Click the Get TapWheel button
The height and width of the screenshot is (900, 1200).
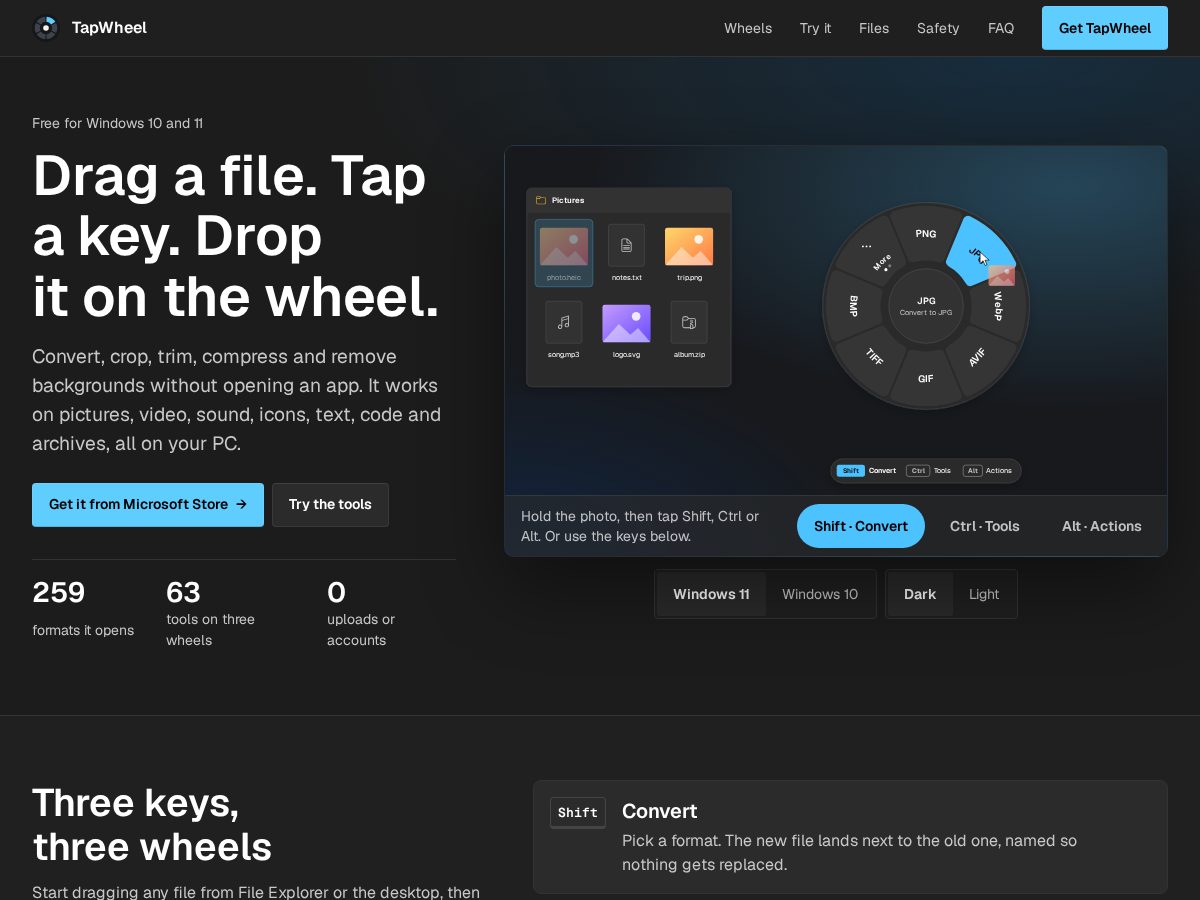tap(1105, 28)
